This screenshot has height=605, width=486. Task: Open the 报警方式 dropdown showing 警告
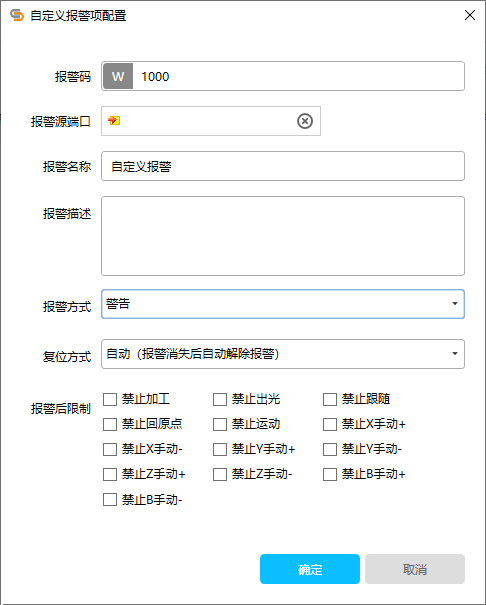tap(283, 304)
